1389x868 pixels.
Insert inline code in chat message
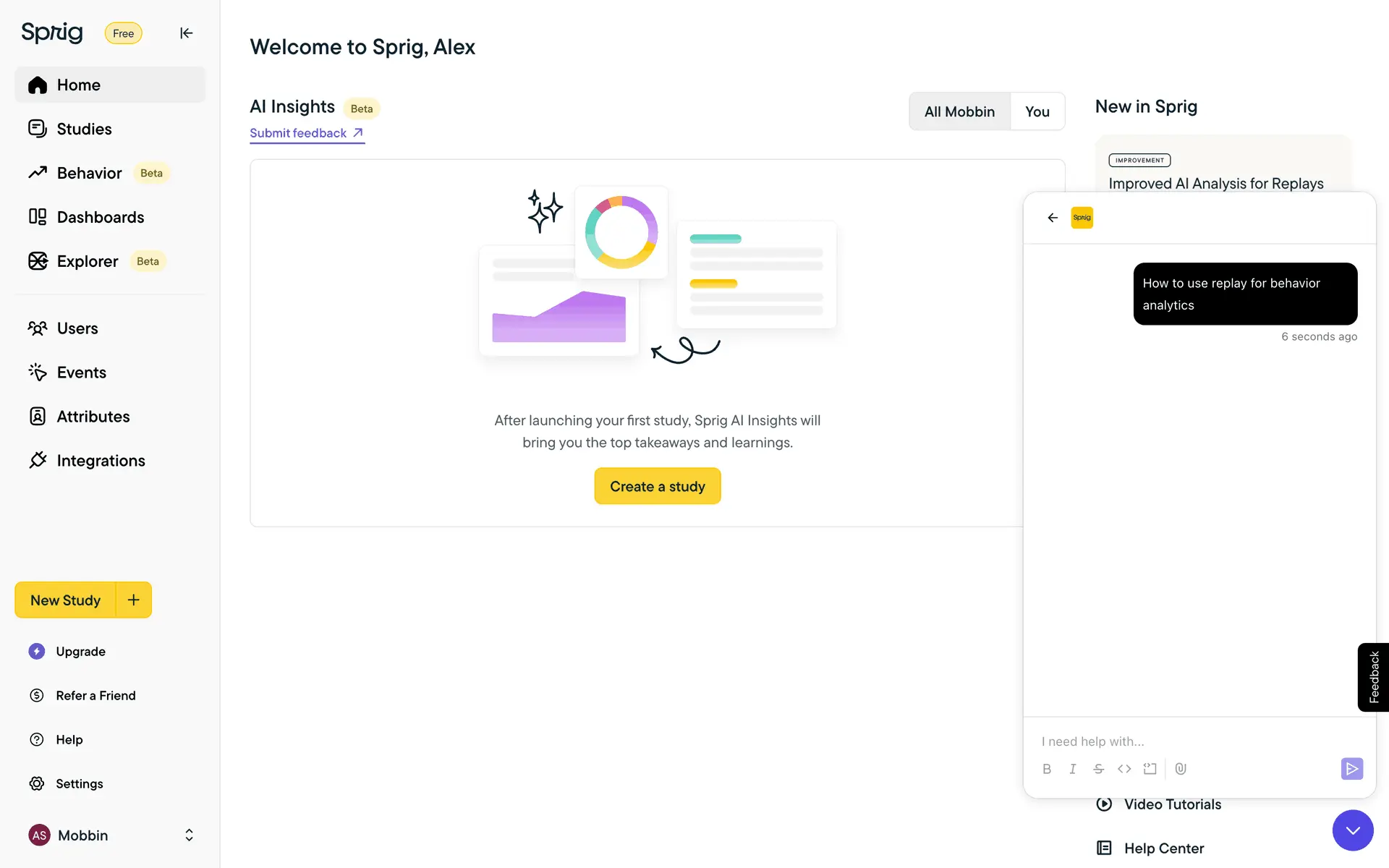pyautogui.click(x=1124, y=769)
